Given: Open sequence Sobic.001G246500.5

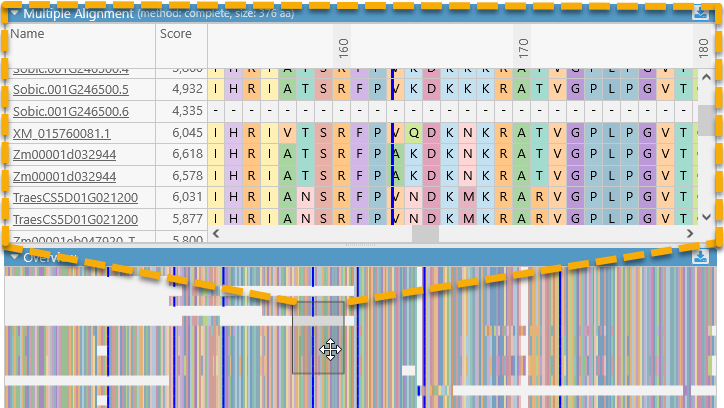Looking at the screenshot, I should tap(69, 89).
